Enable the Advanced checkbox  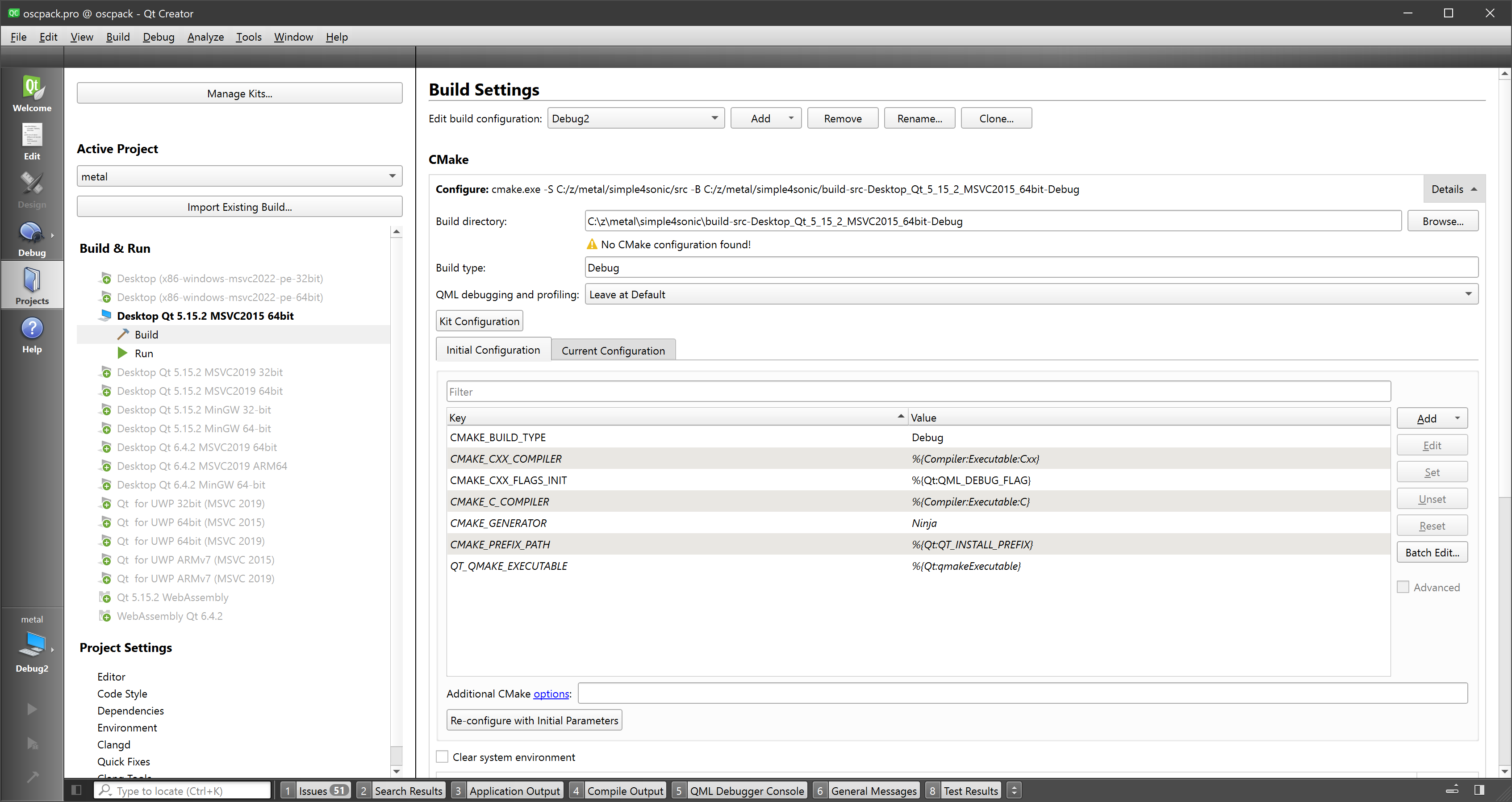tap(1403, 587)
